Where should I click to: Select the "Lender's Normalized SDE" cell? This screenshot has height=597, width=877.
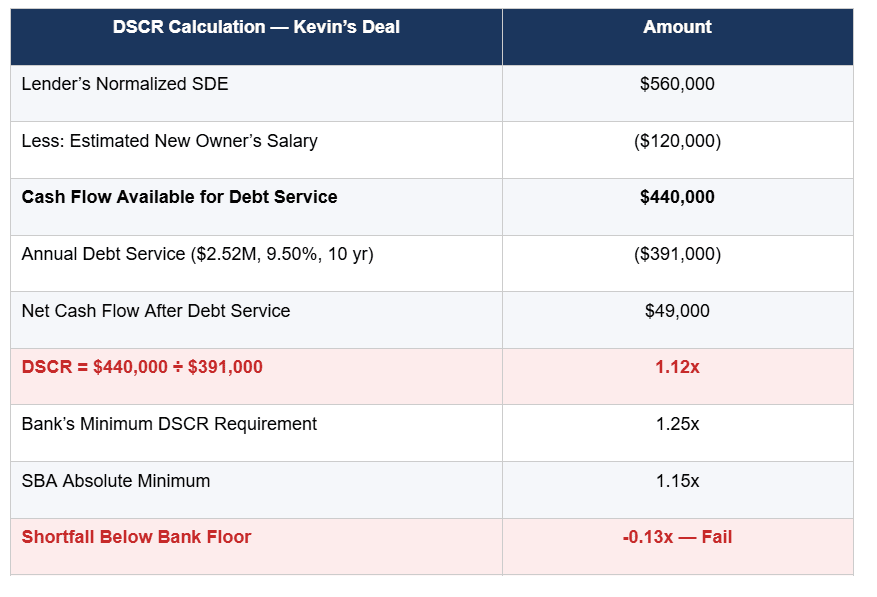tap(125, 84)
